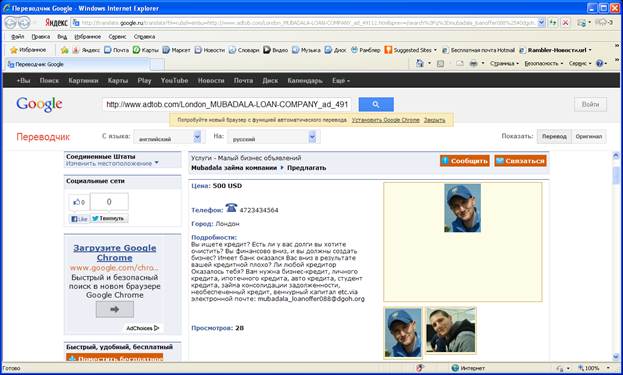Open the Справка menu
The image size is (623, 375).
(144, 37)
